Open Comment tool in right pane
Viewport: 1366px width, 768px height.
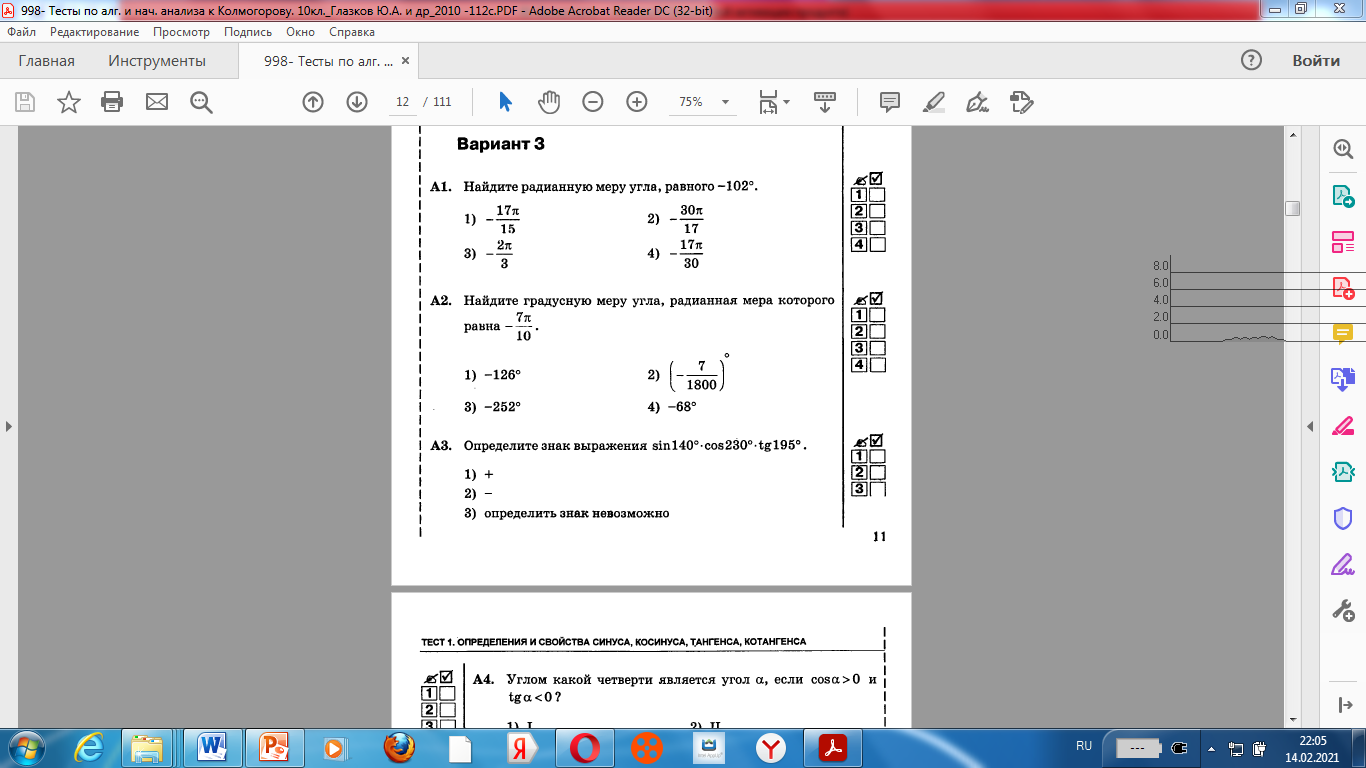click(1343, 333)
